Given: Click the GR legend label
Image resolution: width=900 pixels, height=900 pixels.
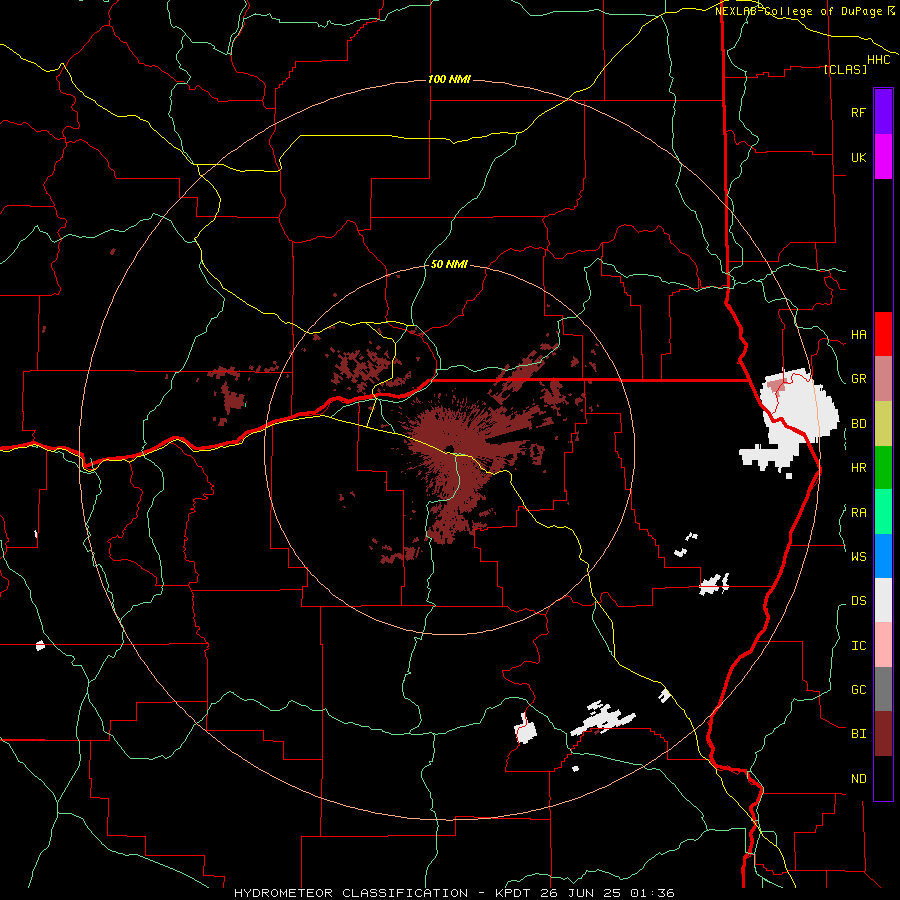Looking at the screenshot, I should 858,379.
